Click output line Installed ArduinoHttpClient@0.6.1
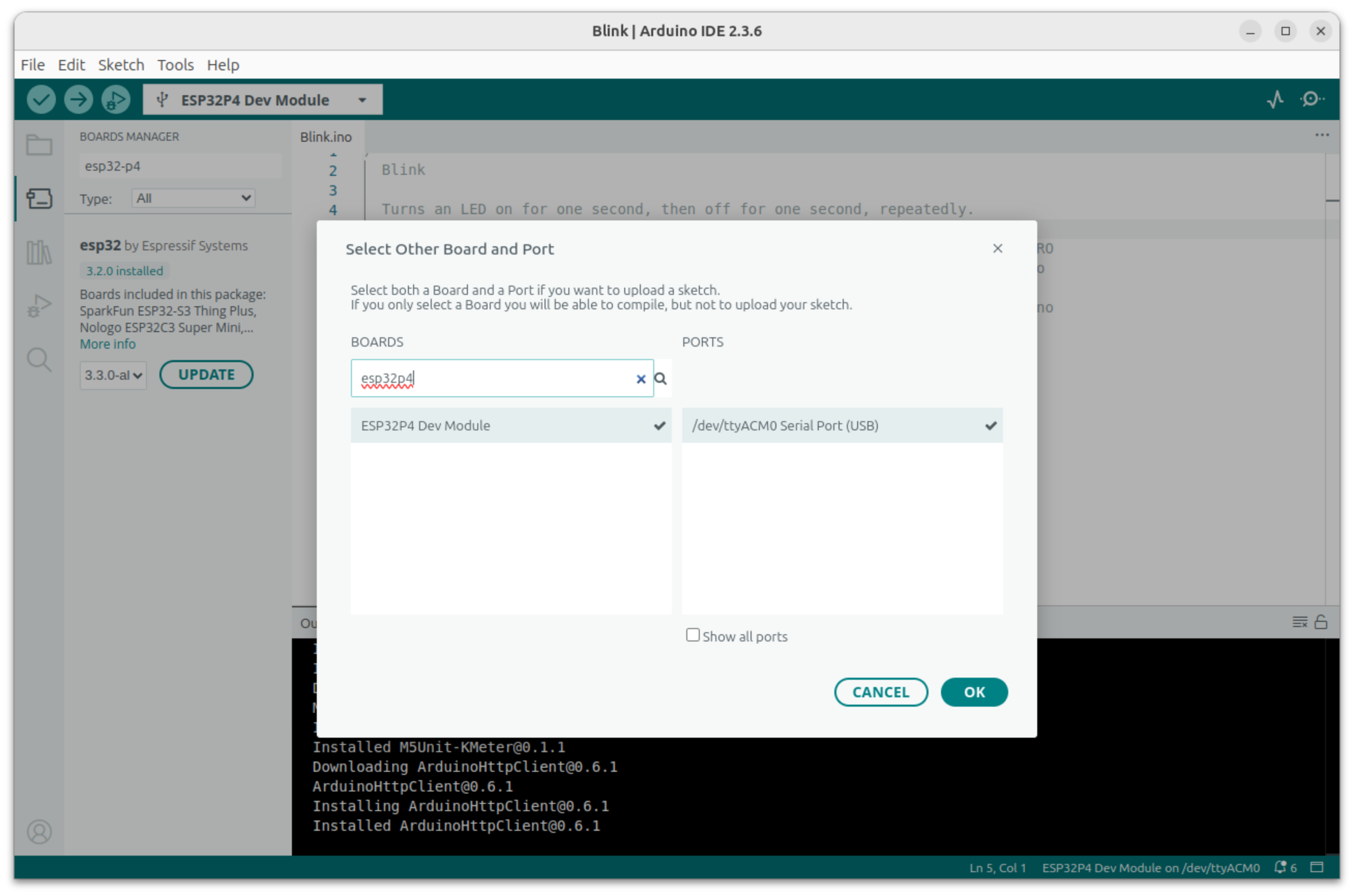 point(456,826)
